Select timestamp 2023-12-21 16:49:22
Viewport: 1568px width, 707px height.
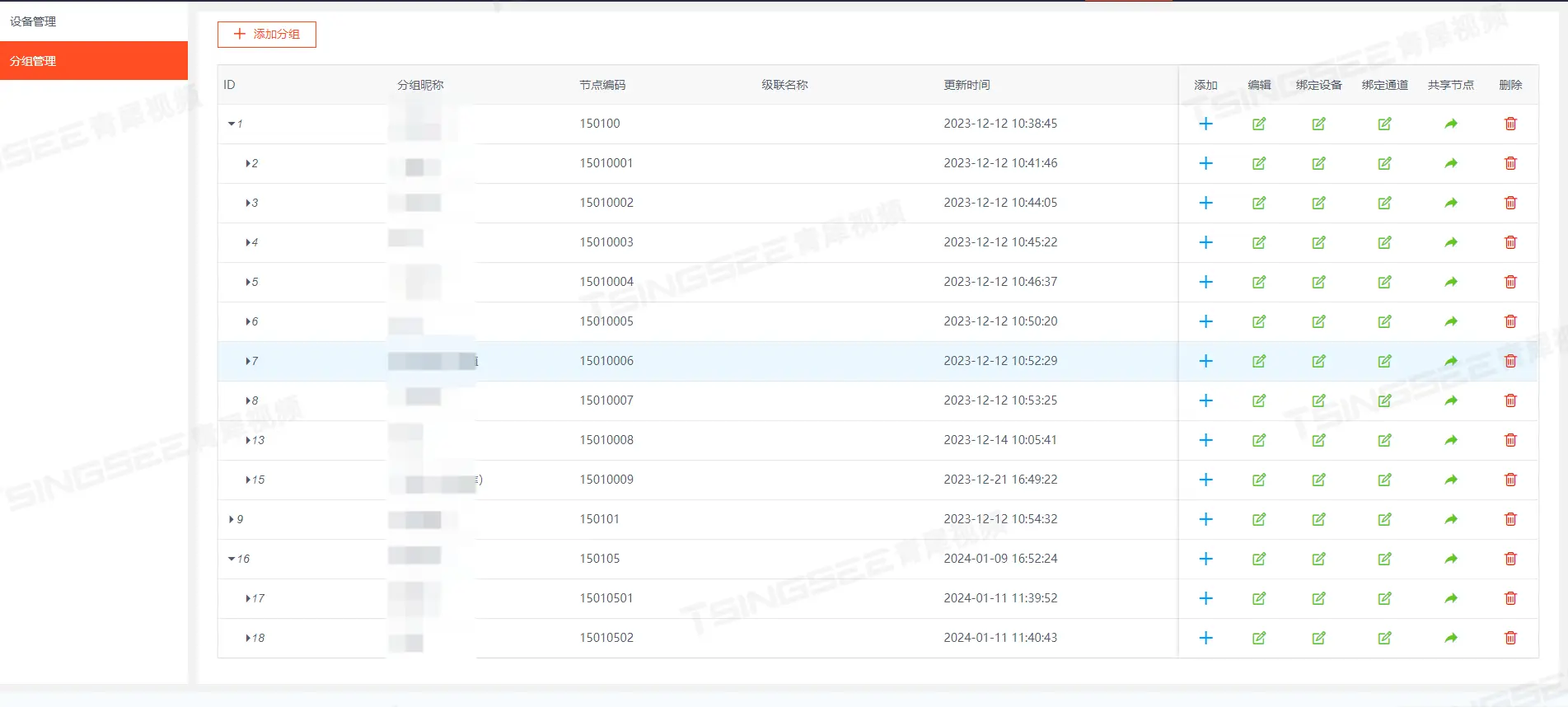point(1000,480)
